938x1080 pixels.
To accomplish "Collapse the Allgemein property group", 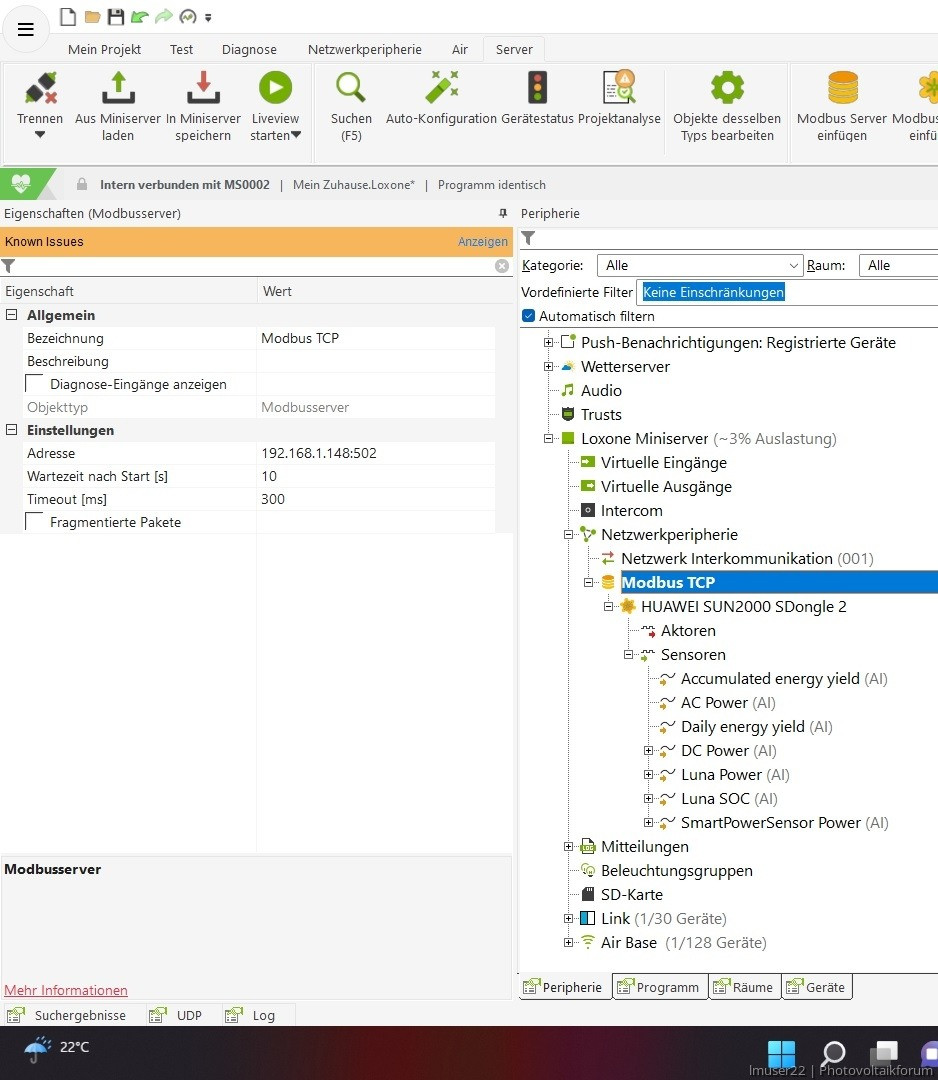I will pyautogui.click(x=12, y=315).
